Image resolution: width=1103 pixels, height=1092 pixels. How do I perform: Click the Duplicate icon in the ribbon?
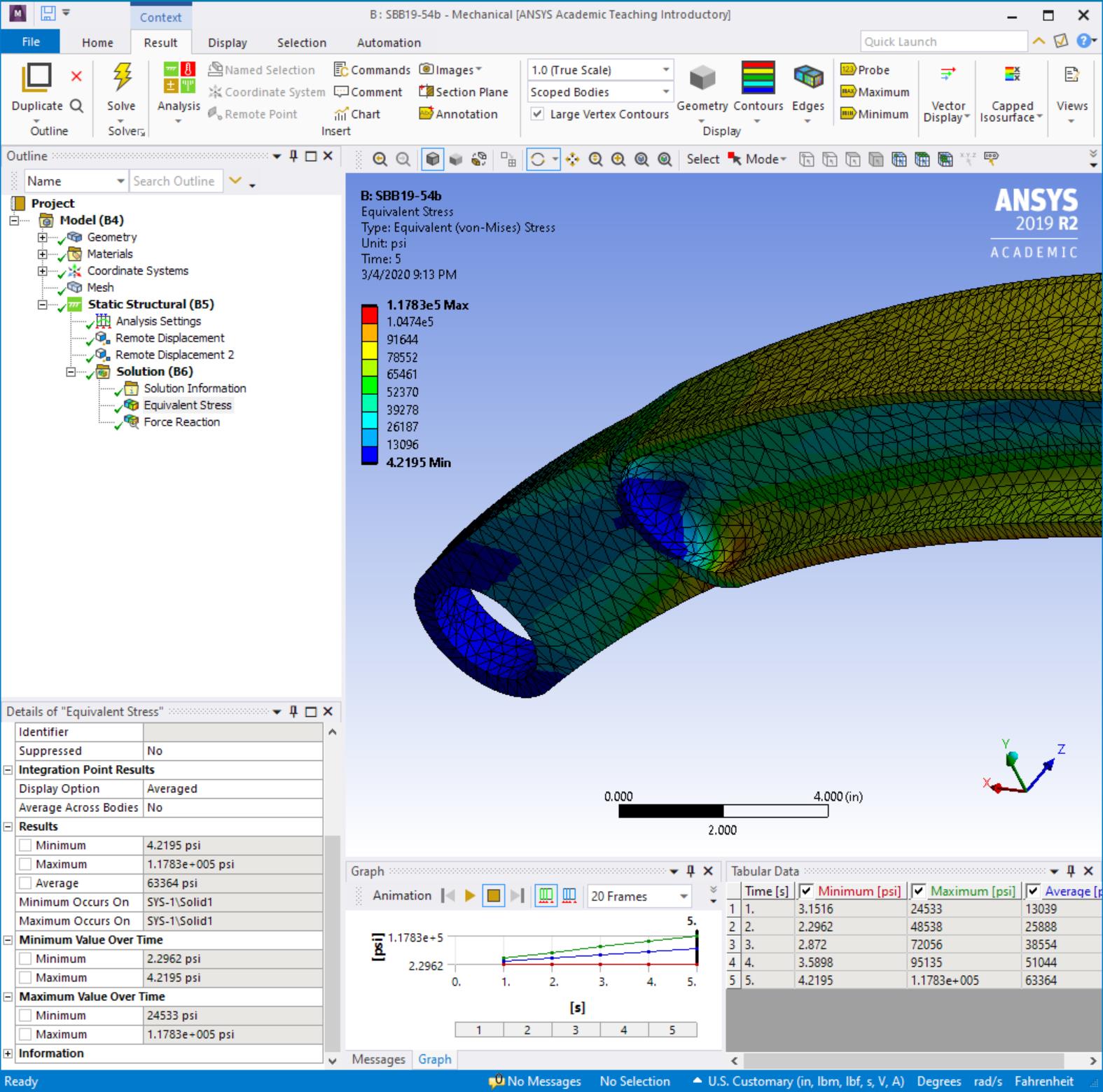[x=36, y=77]
